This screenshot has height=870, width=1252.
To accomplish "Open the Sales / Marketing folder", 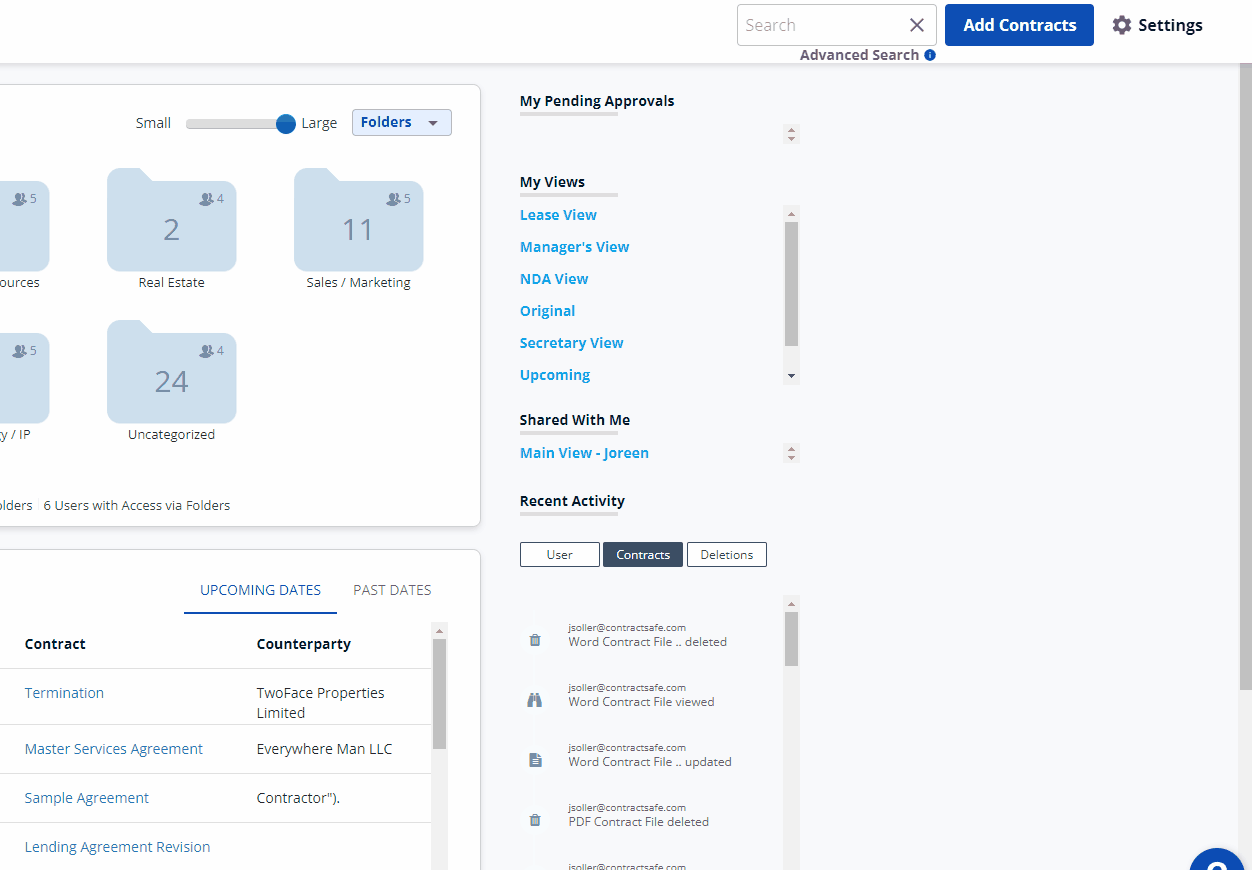I will pyautogui.click(x=358, y=222).
